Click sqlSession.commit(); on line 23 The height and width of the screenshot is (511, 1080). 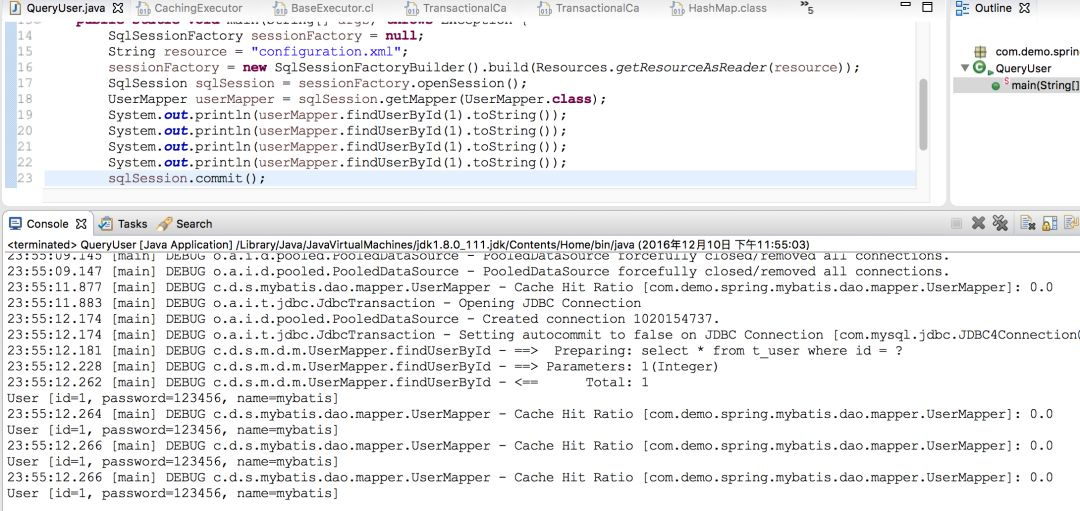187,178
